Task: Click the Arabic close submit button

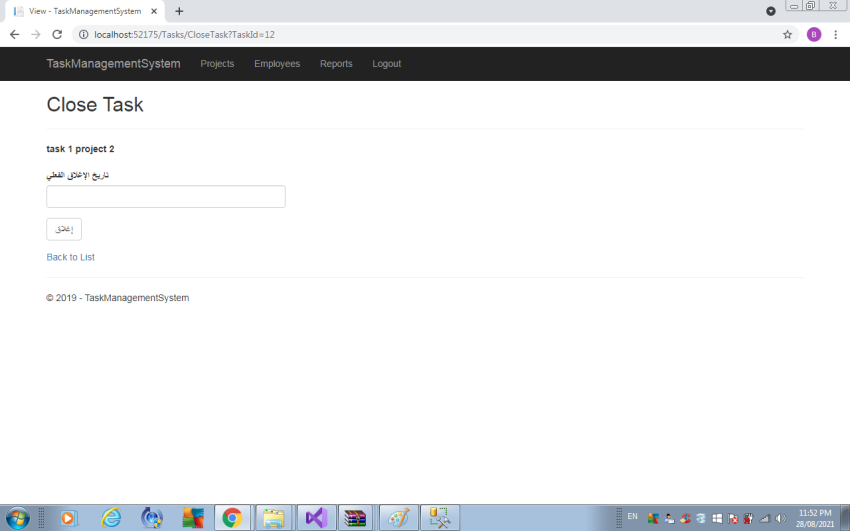Action: click(64, 229)
